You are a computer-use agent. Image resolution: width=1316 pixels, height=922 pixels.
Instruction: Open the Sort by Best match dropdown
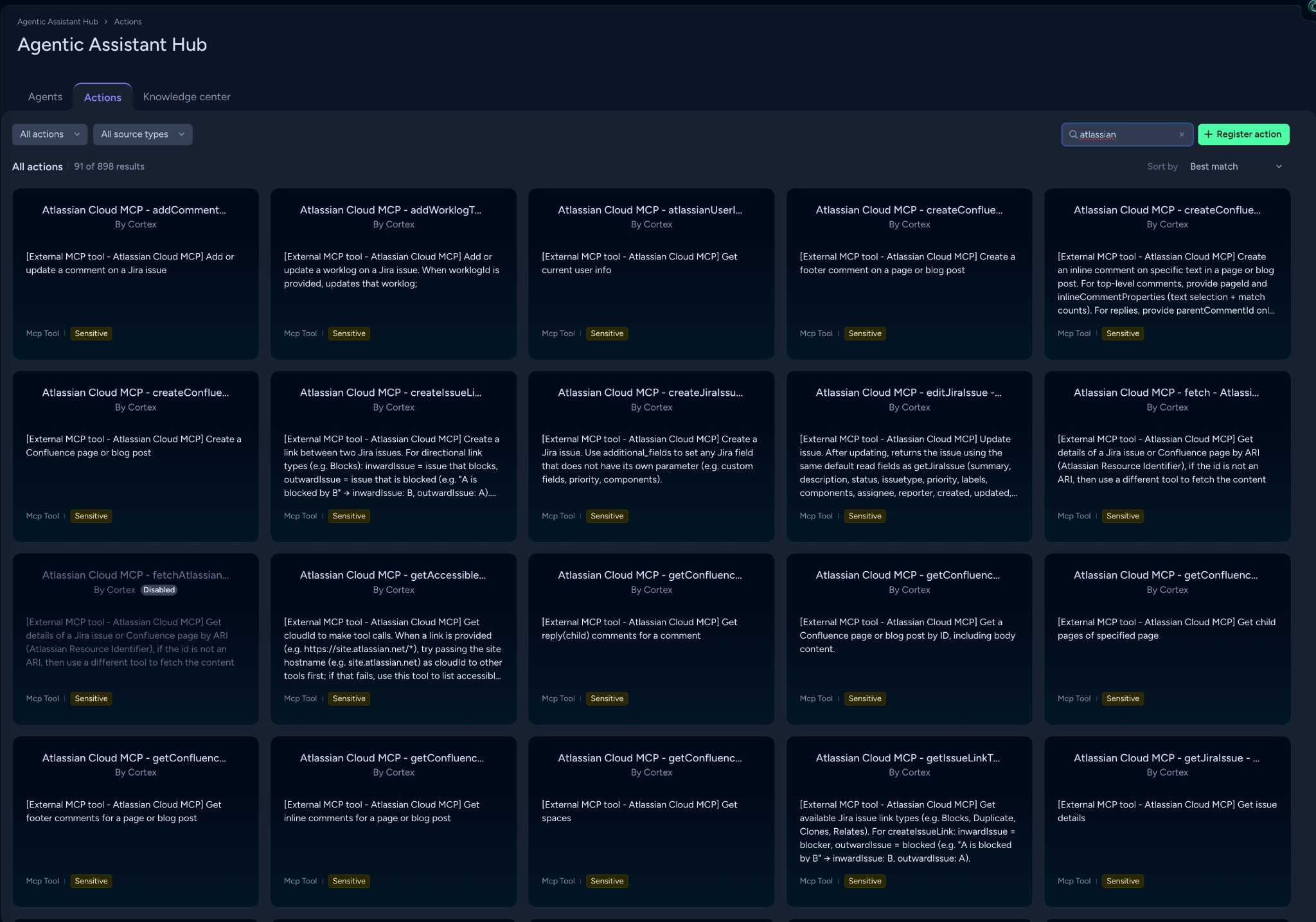[1235, 166]
